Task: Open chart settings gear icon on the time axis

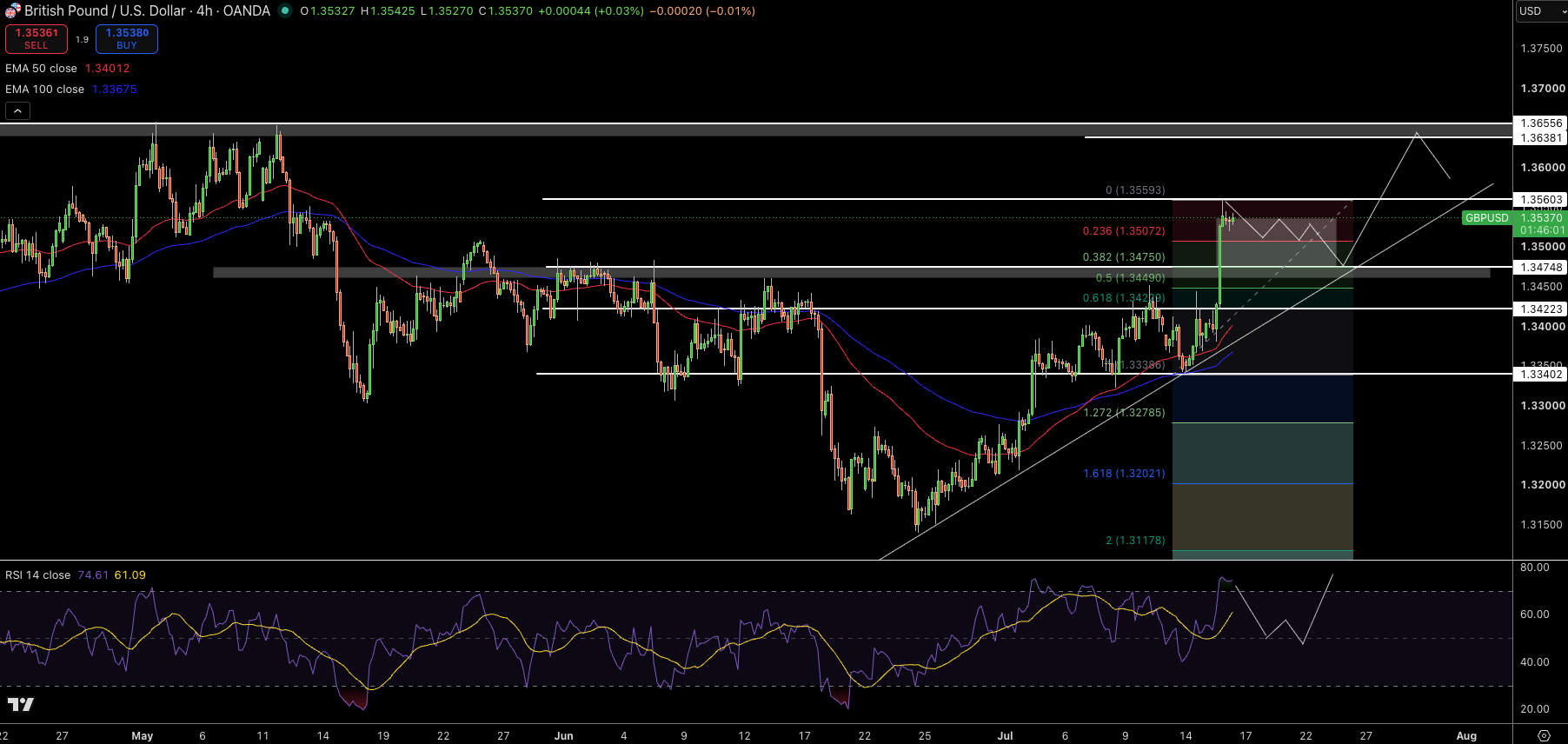Action: coord(1544,735)
